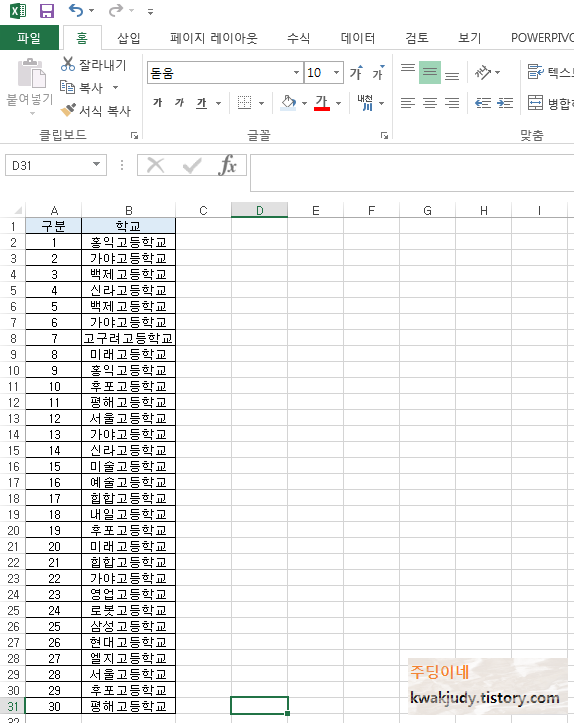Align text left

[408, 102]
